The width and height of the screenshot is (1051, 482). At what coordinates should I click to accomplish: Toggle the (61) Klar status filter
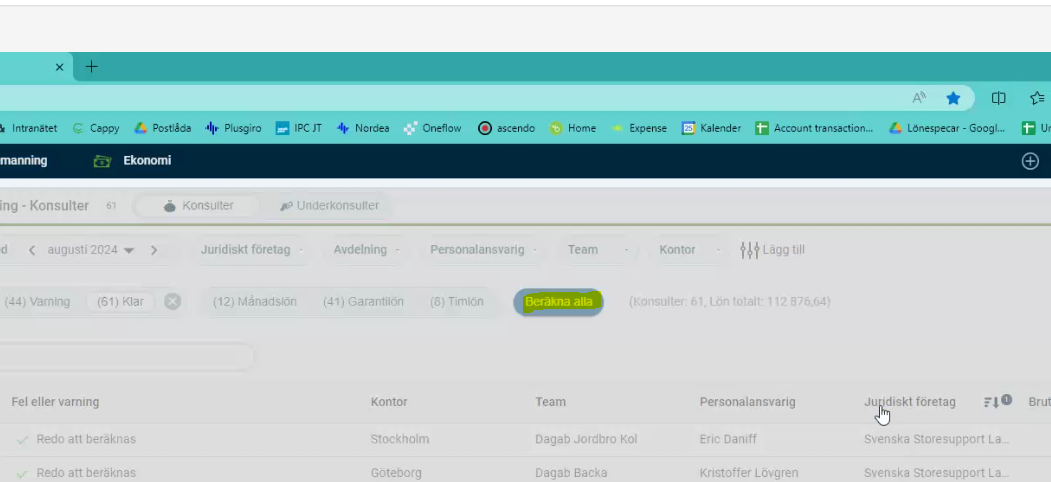(121, 301)
